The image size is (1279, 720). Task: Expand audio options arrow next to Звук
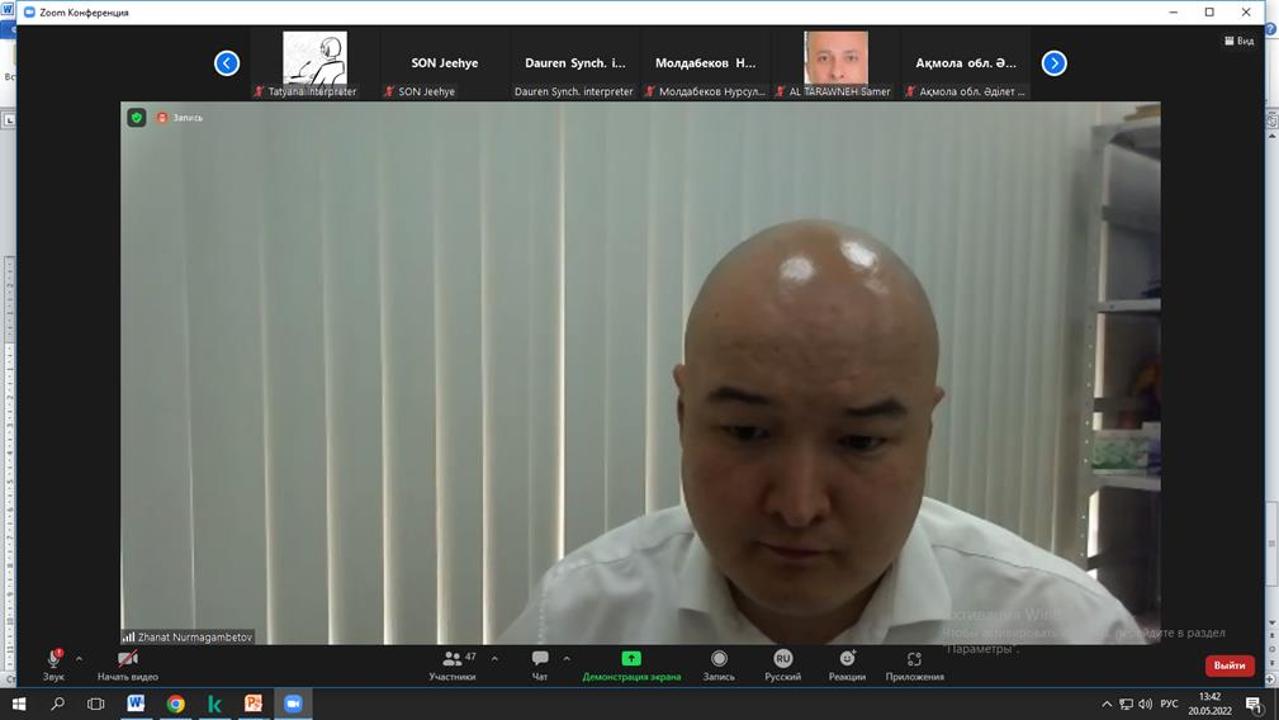tap(79, 659)
